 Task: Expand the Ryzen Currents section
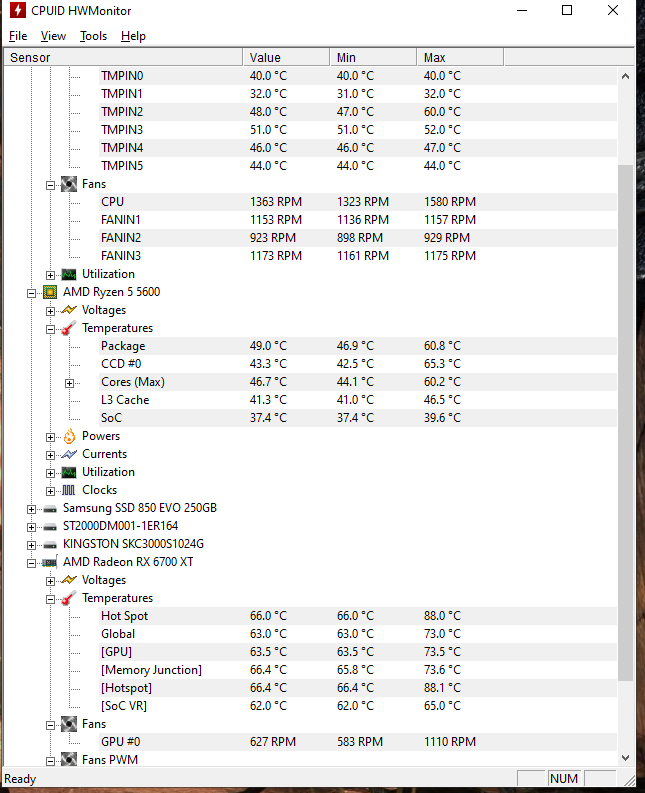tap(50, 455)
